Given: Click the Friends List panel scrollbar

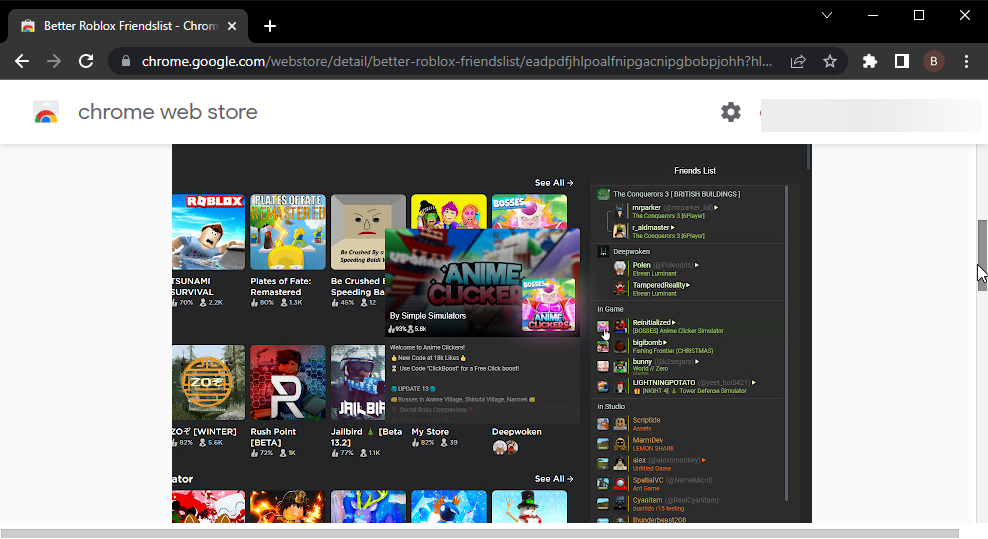Looking at the screenshot, I should coord(786,344).
